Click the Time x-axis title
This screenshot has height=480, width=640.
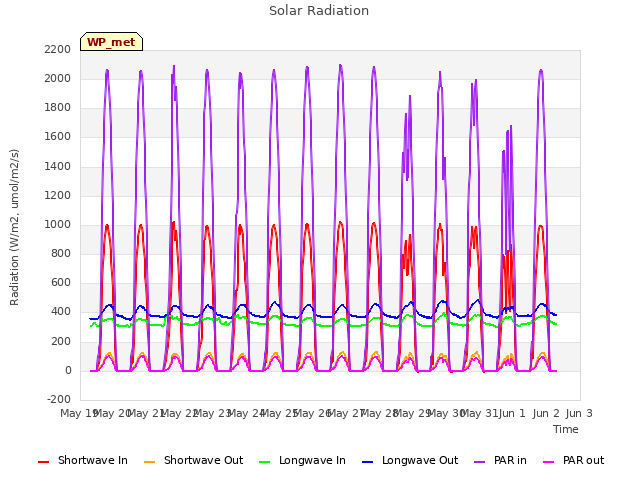[x=566, y=429]
